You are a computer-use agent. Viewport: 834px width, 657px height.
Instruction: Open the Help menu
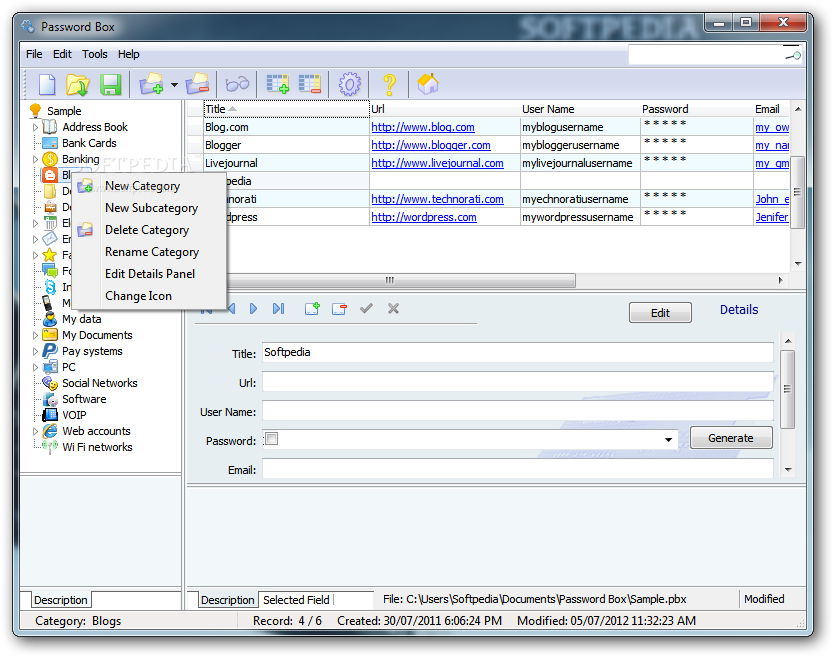(x=129, y=54)
